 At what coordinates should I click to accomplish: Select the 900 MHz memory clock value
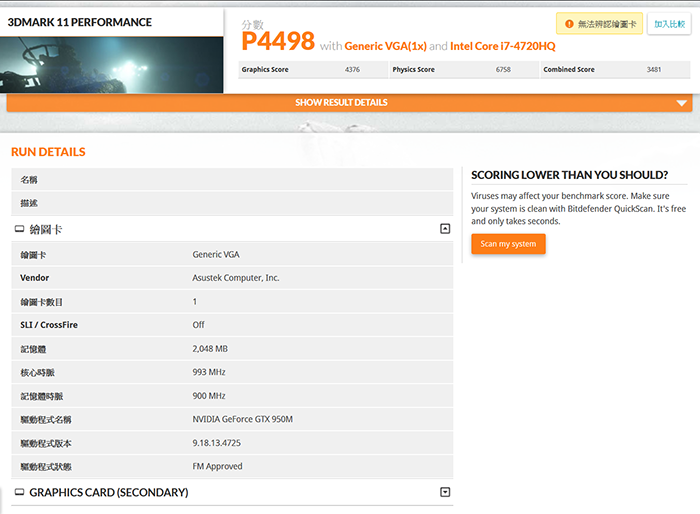[x=208, y=396]
